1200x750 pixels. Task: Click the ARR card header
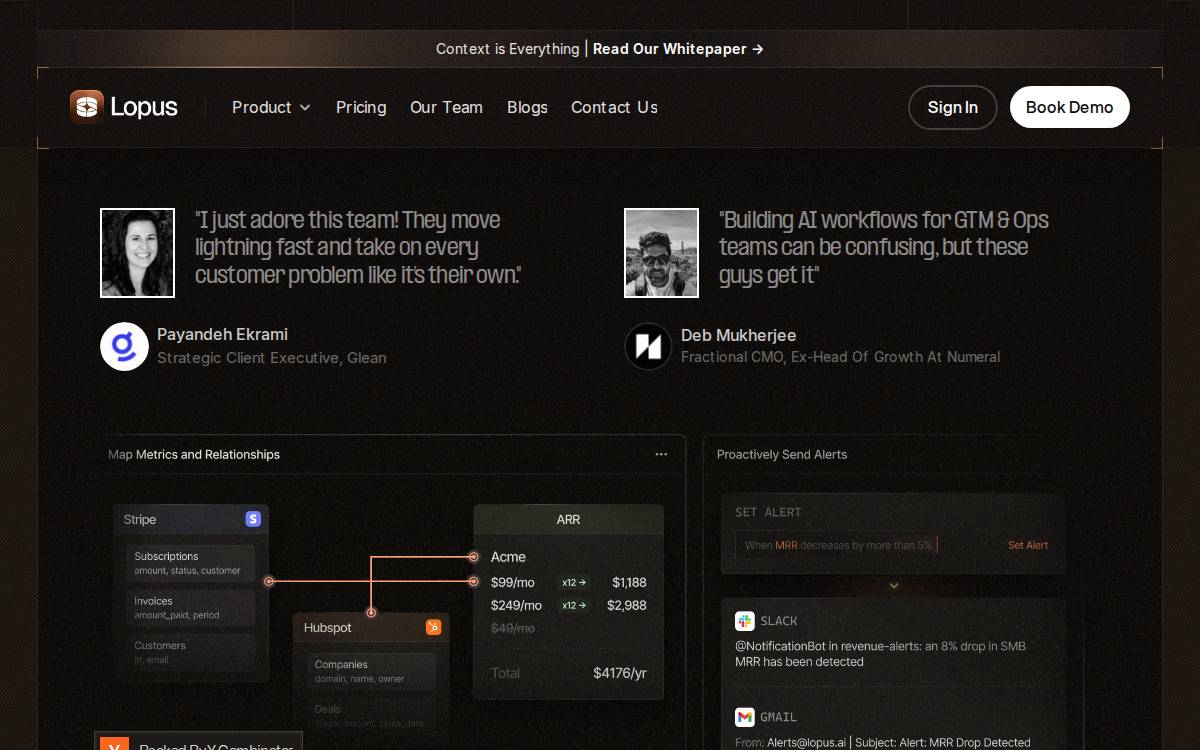pos(568,519)
